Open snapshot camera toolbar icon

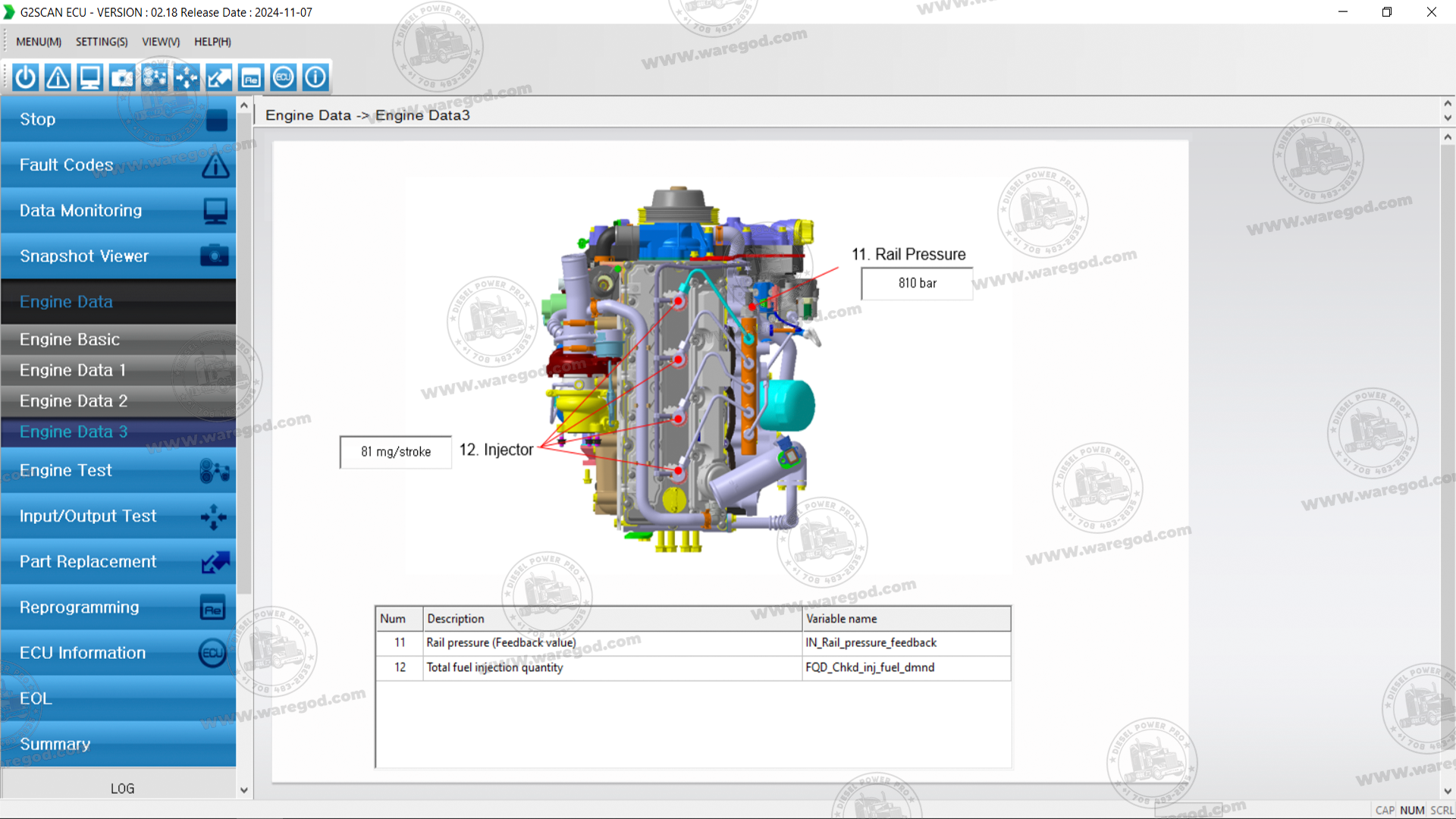coord(122,77)
